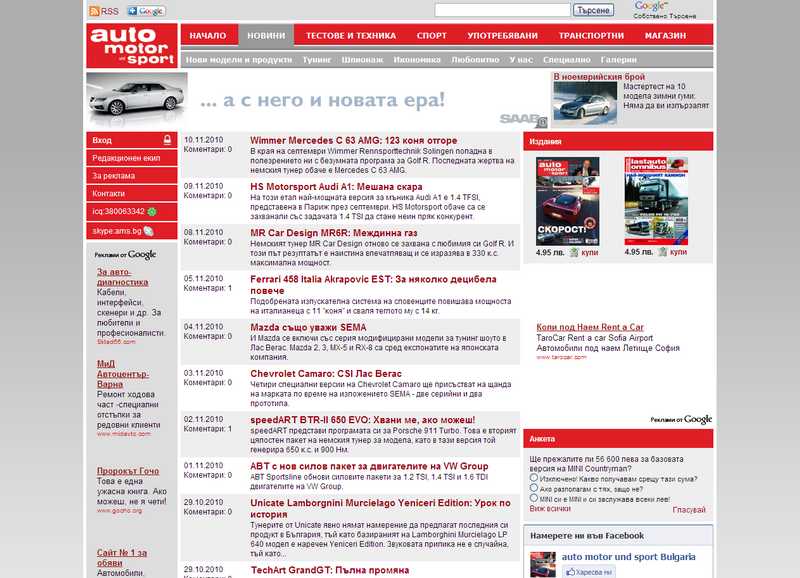Image resolution: width=800 pixels, height=578 pixels.
Task: Click the В ноемврийския брой heading
Action: [x=599, y=77]
